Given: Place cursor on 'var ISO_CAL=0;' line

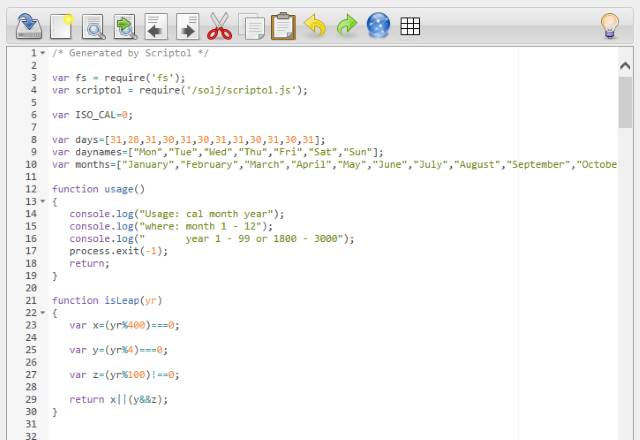Looking at the screenshot, I should (x=92, y=115).
